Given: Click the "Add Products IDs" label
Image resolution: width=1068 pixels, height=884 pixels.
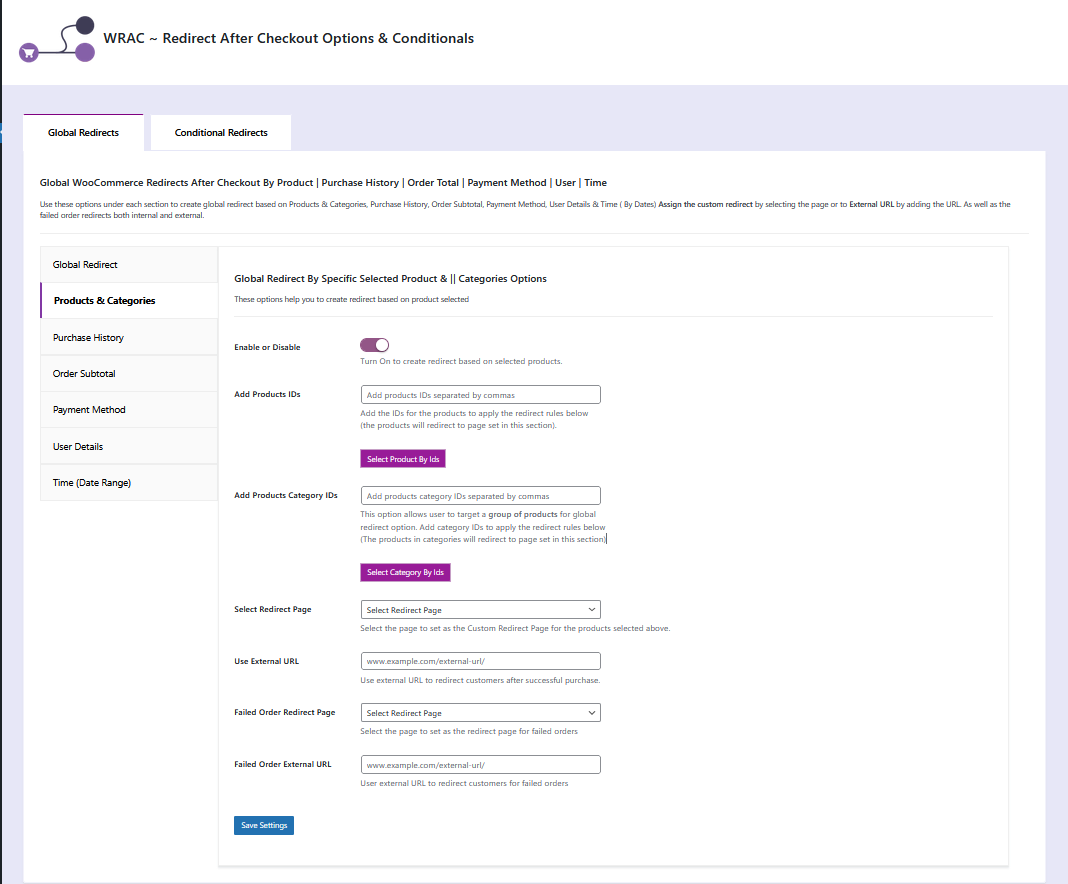Looking at the screenshot, I should [267, 394].
